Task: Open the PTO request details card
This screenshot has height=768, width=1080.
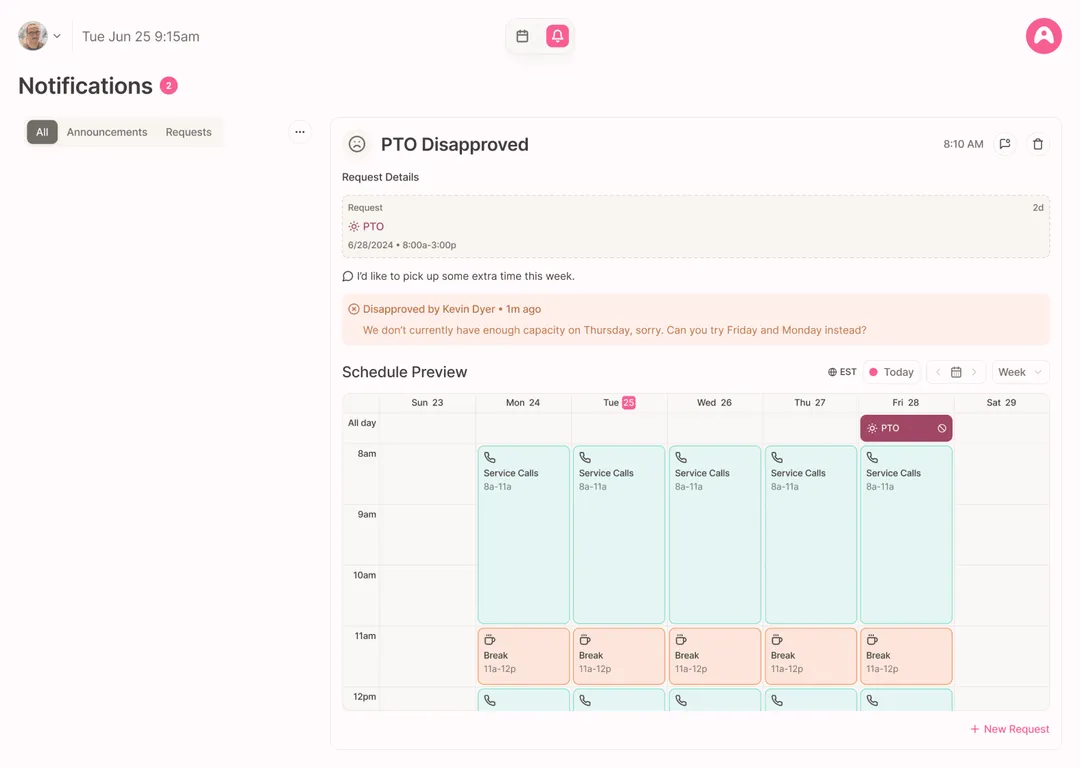Action: pyautogui.click(x=695, y=227)
